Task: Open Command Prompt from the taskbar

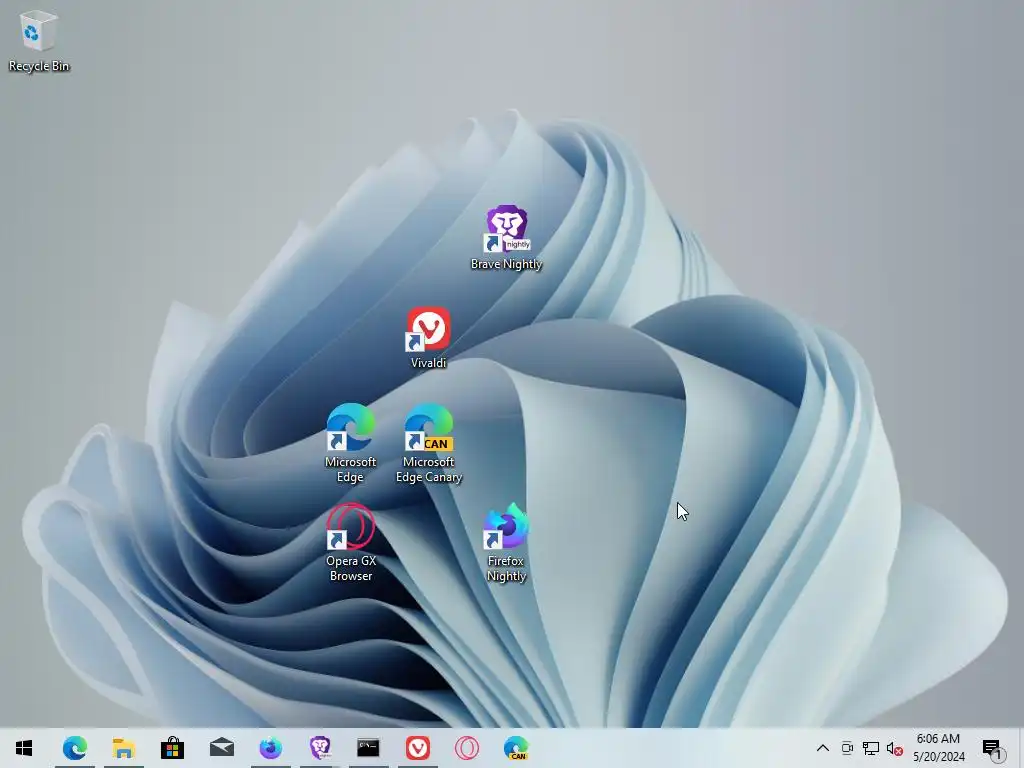Action: [368, 748]
